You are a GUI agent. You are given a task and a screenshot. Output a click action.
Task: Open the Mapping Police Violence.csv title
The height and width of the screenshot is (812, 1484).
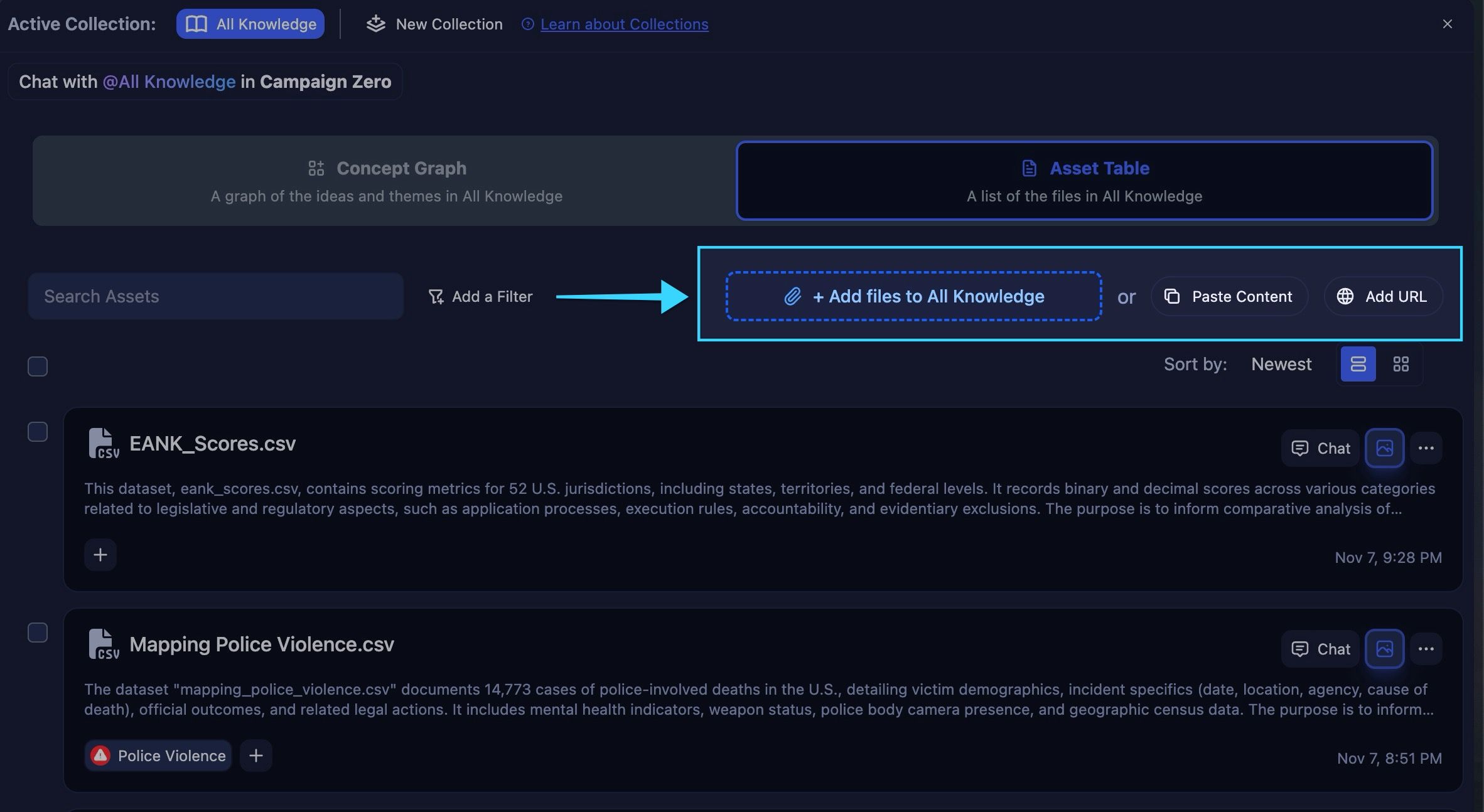(262, 644)
